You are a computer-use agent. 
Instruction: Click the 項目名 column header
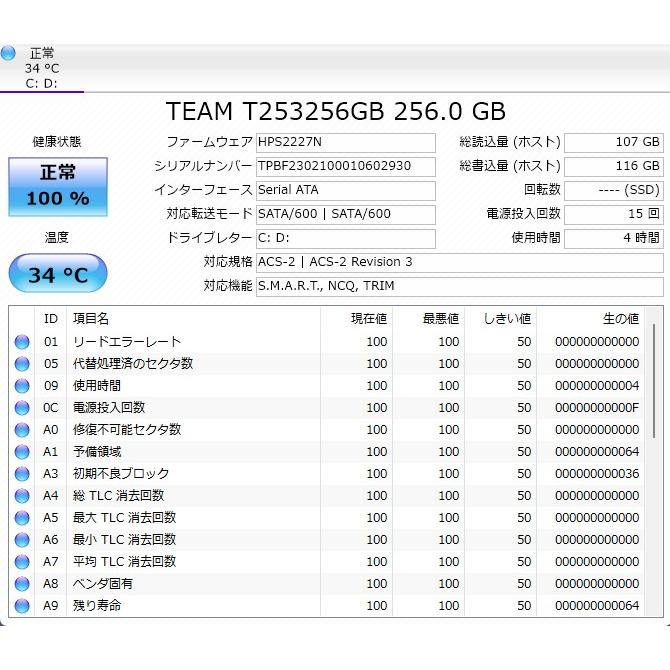(194, 319)
